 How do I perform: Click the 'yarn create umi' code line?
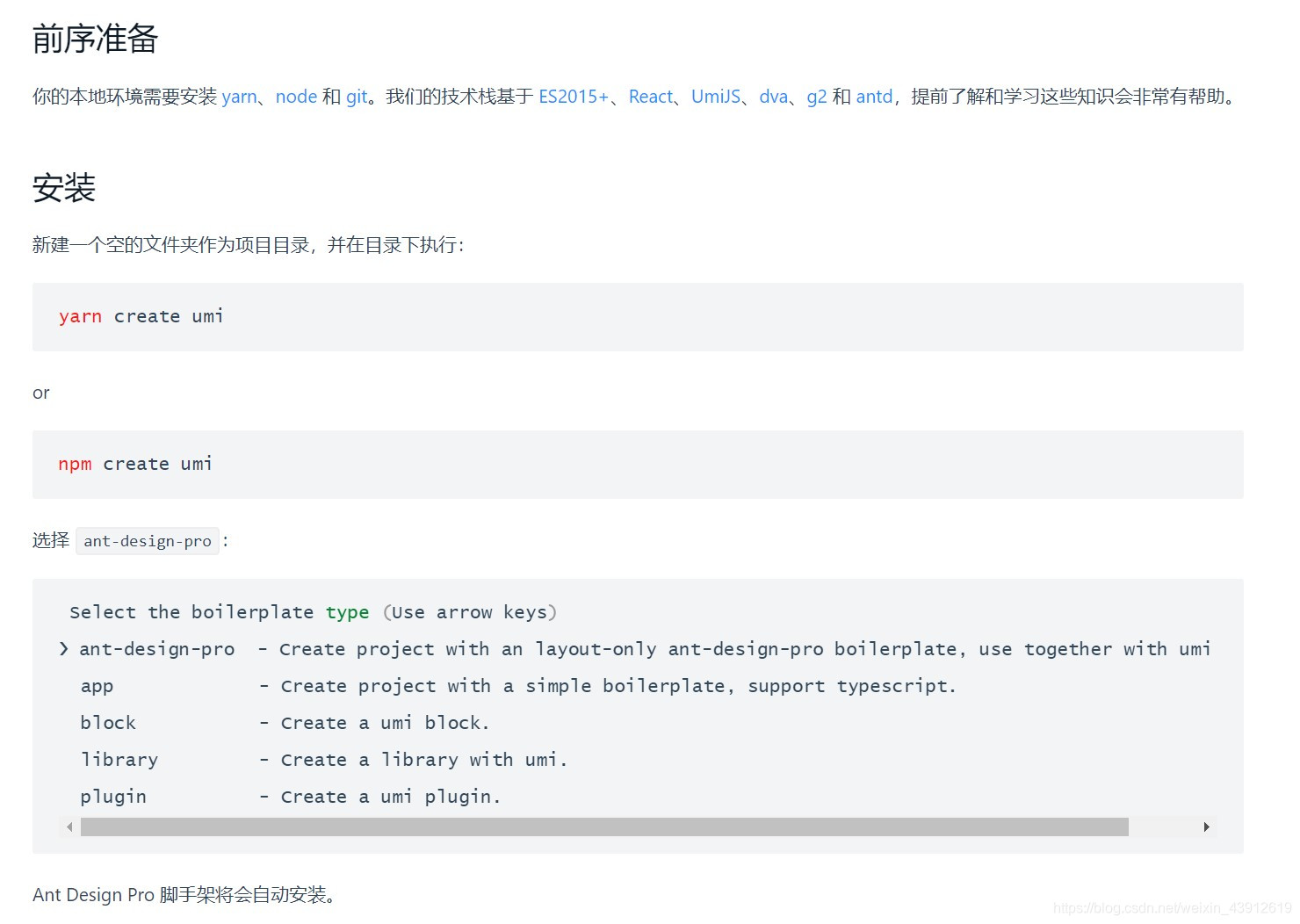[141, 316]
